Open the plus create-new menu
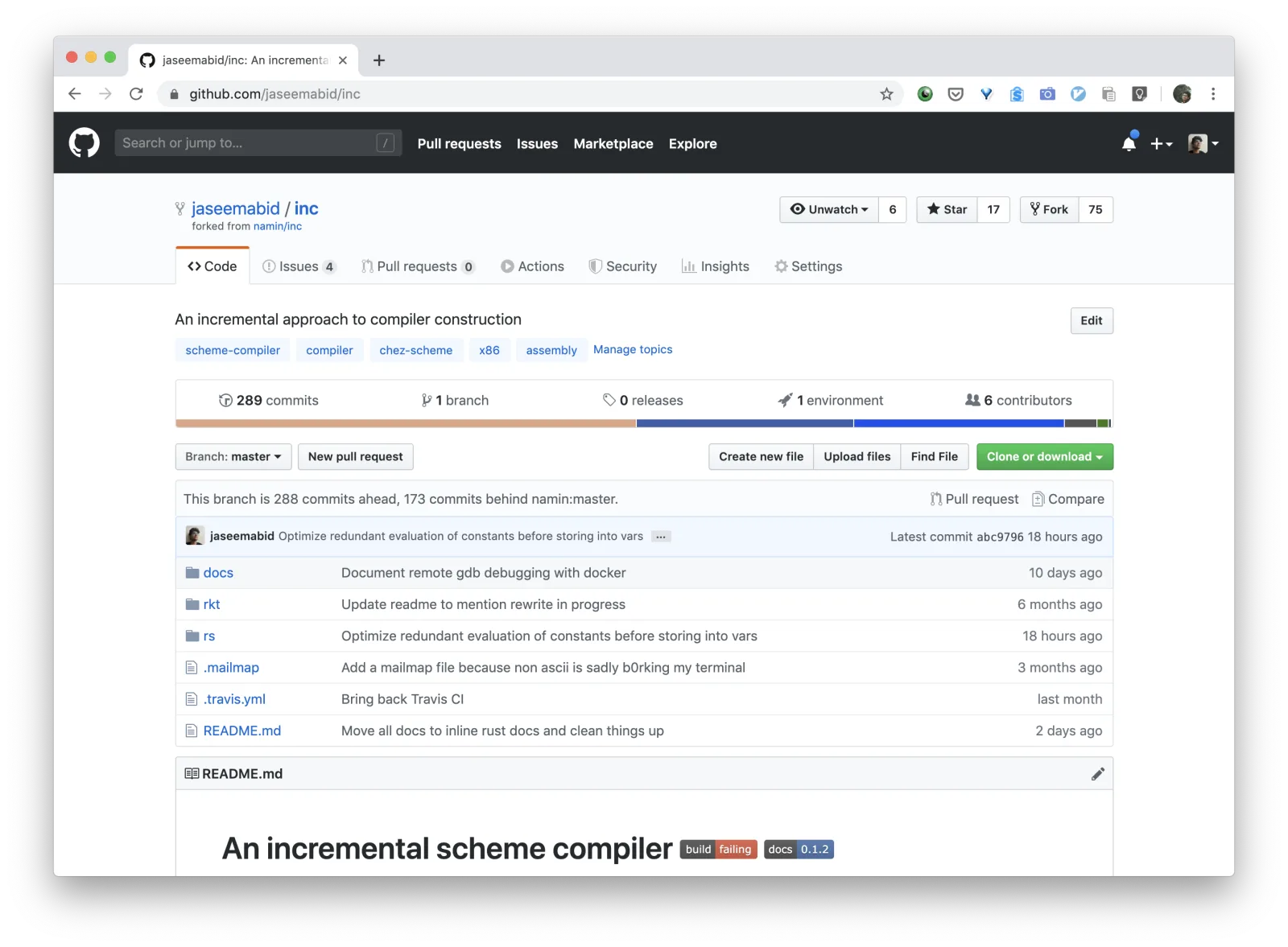This screenshot has width=1288, height=947. (x=1161, y=143)
